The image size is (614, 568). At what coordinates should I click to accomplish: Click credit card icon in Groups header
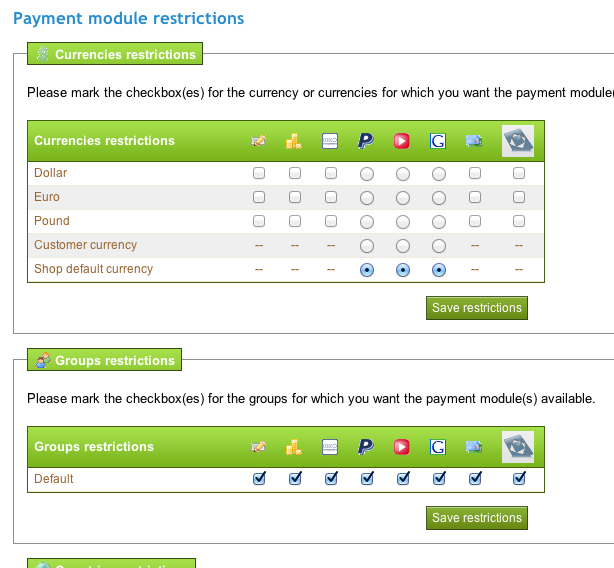pos(474,447)
